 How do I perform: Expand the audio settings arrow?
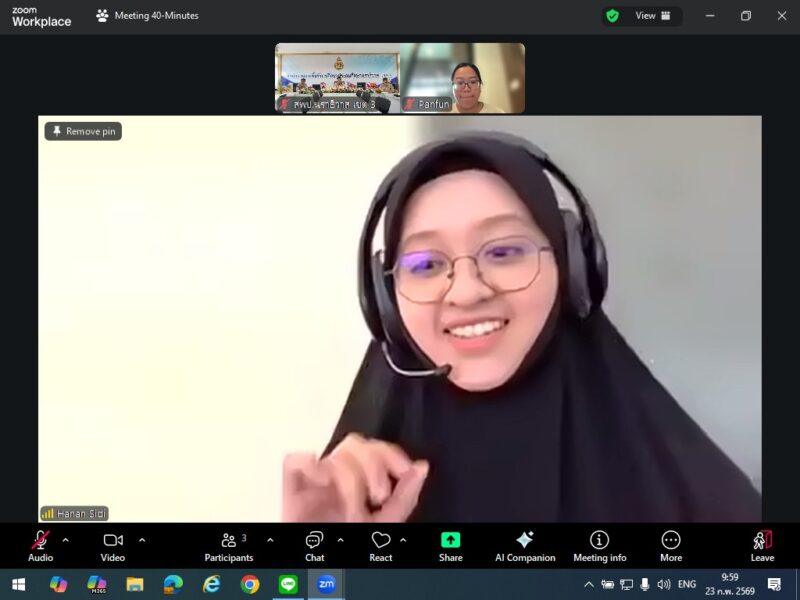[x=66, y=540]
